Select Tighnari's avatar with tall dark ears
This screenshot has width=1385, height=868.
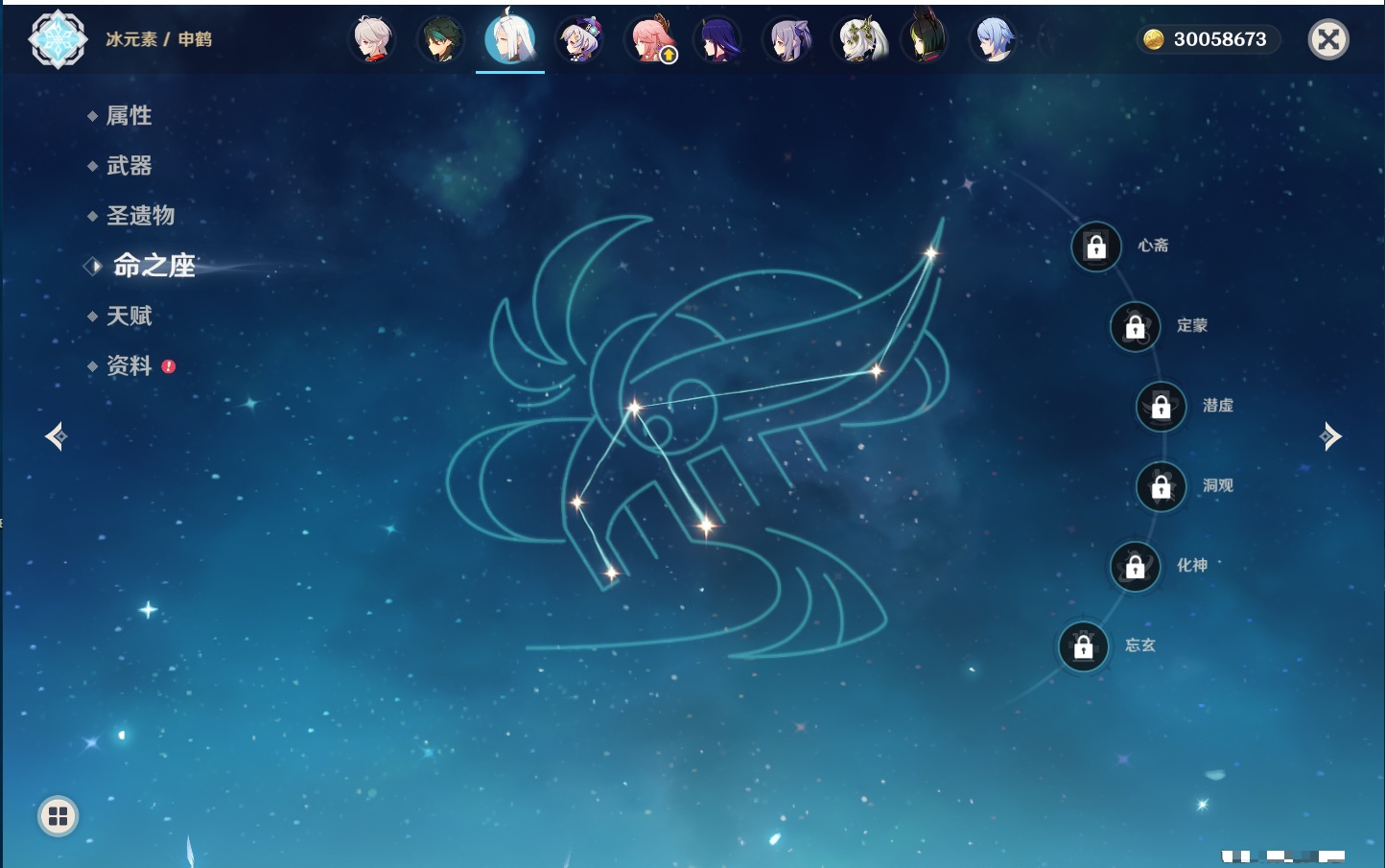pyautogui.click(x=926, y=36)
